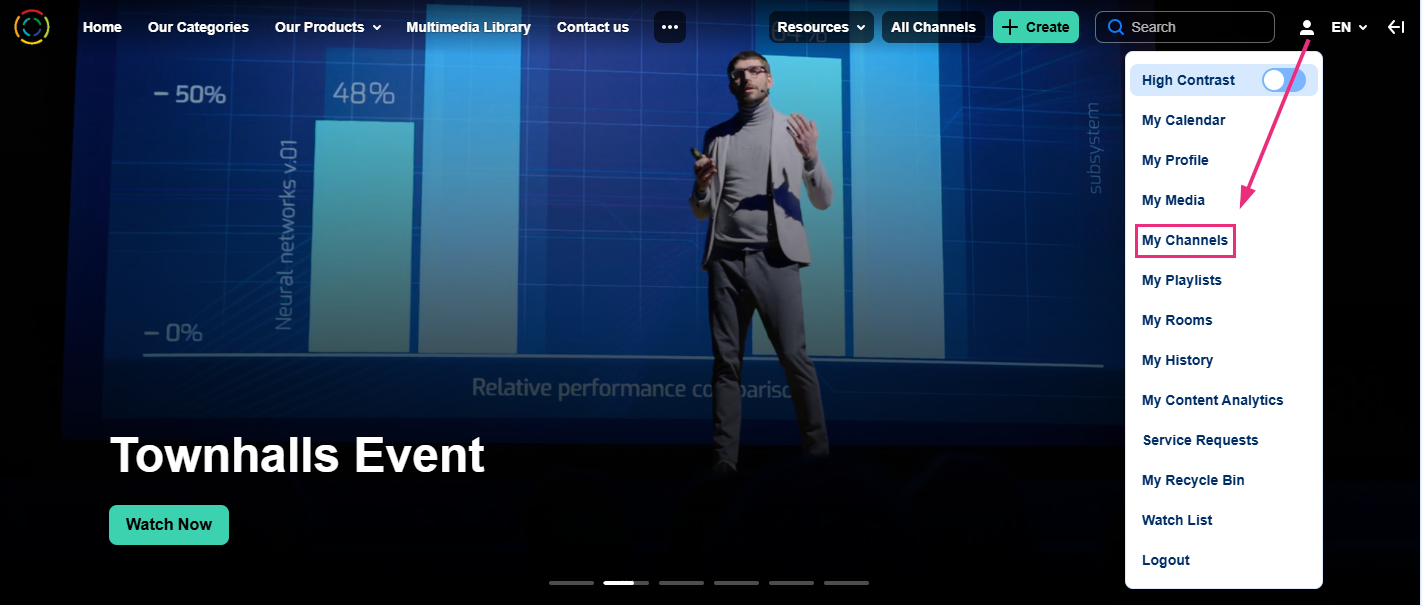Select the second carousel slide indicator
This screenshot has height=606, width=1422.
pyautogui.click(x=626, y=583)
